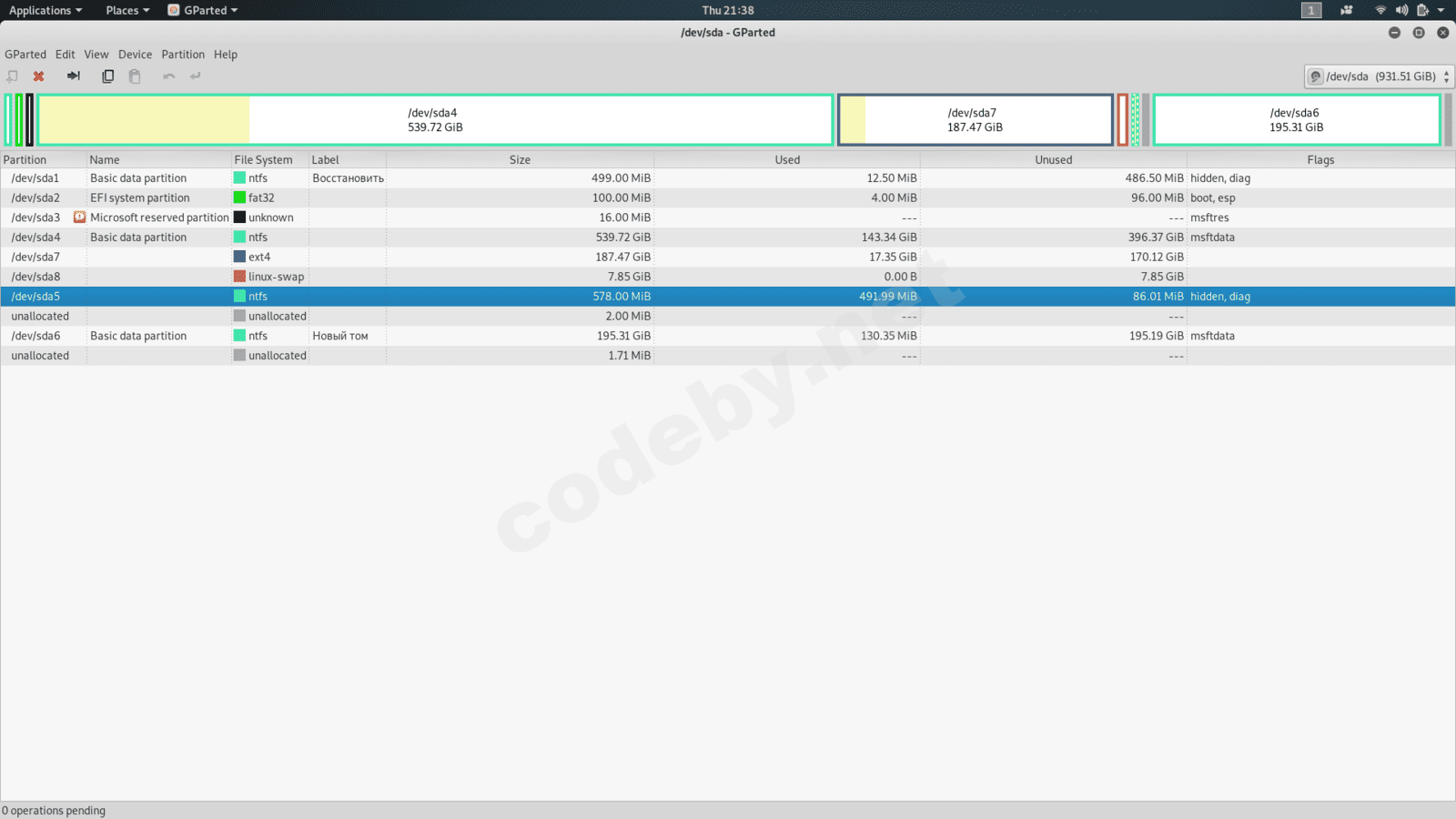Click the 170.12 GiB unused value

click(x=1157, y=257)
